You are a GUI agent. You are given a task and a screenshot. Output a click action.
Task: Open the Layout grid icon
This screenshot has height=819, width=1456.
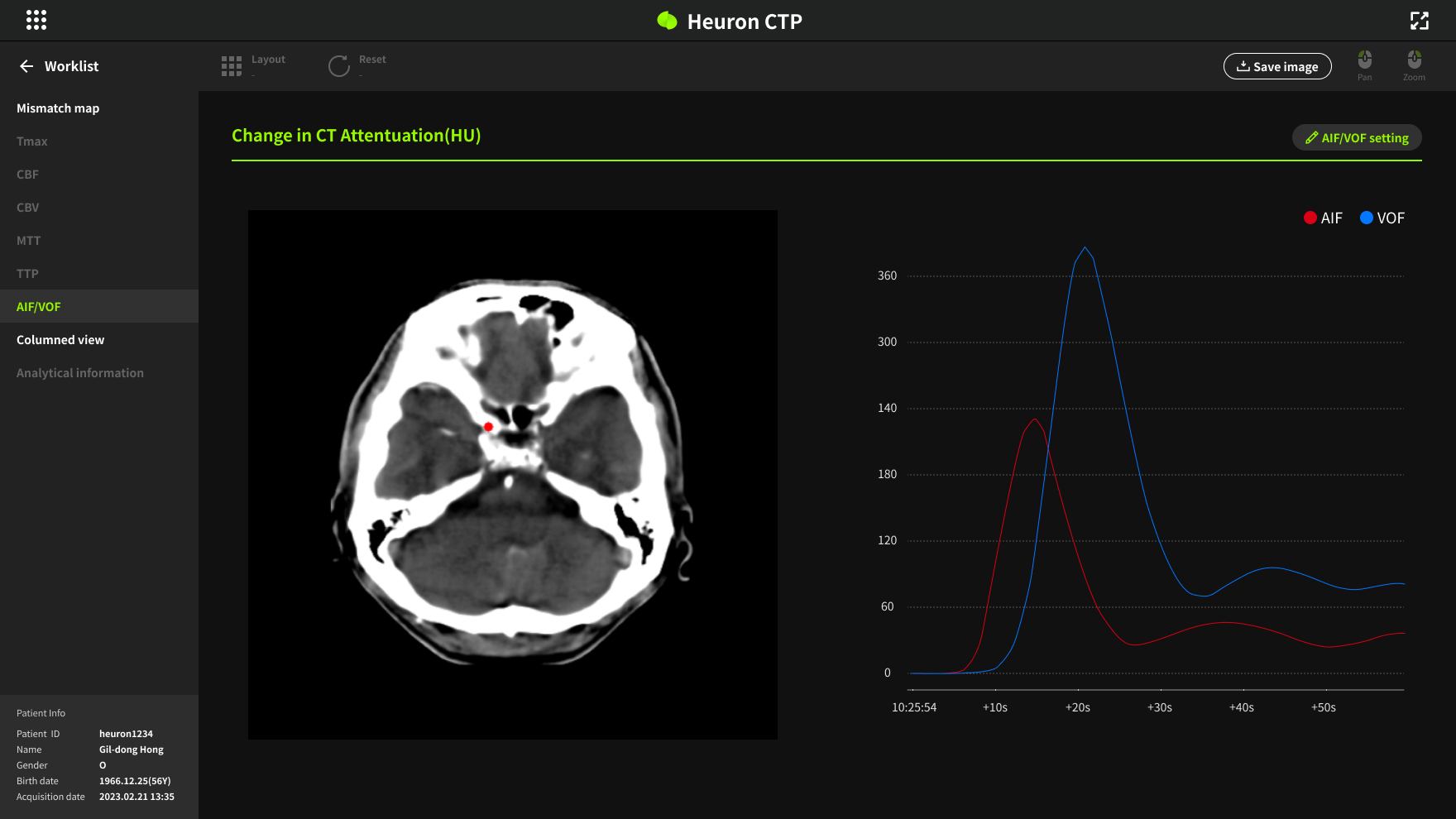coord(232,66)
